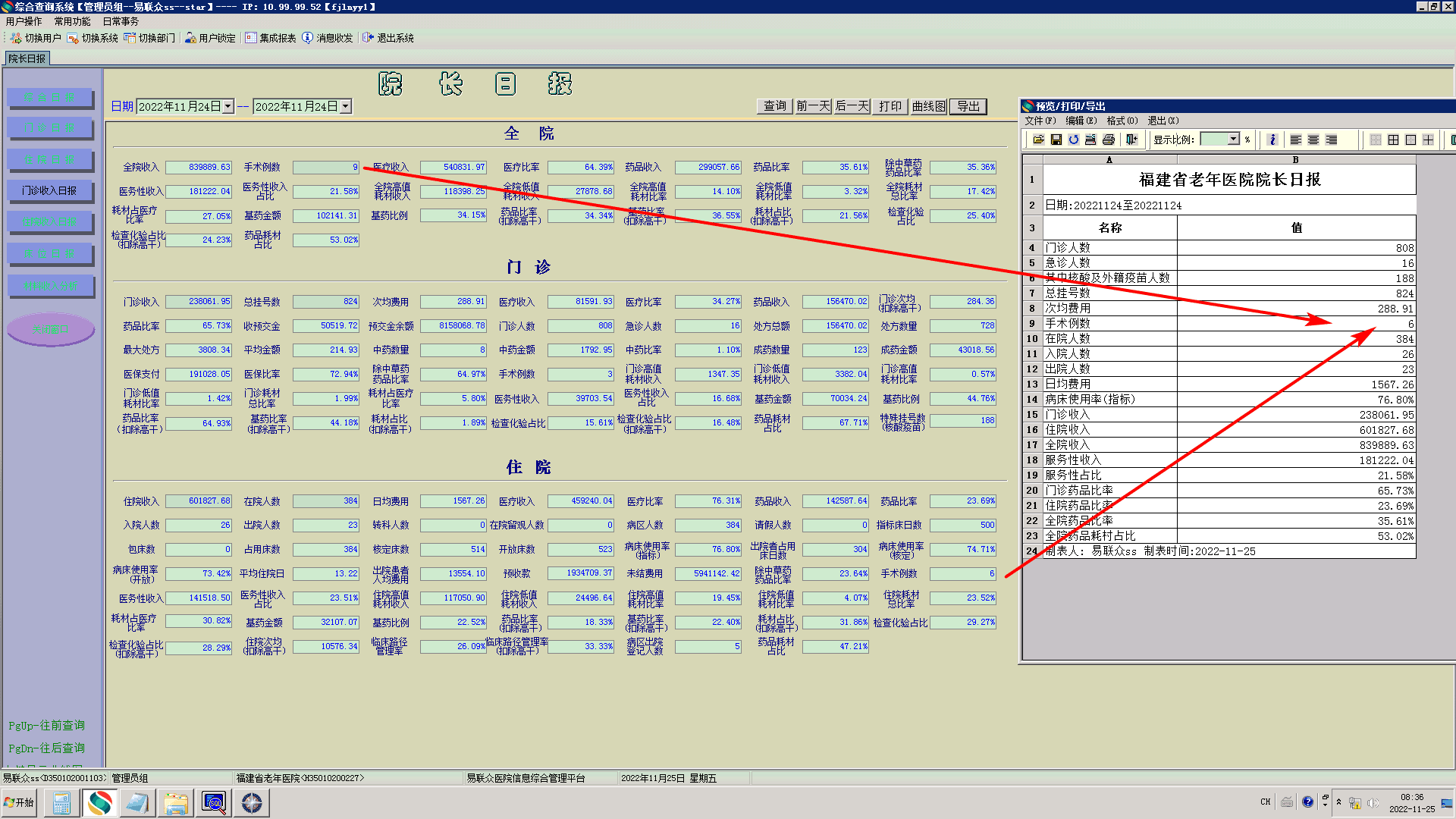Click the save disk icon in preview toolbar
The image size is (1456, 819).
[x=1056, y=140]
